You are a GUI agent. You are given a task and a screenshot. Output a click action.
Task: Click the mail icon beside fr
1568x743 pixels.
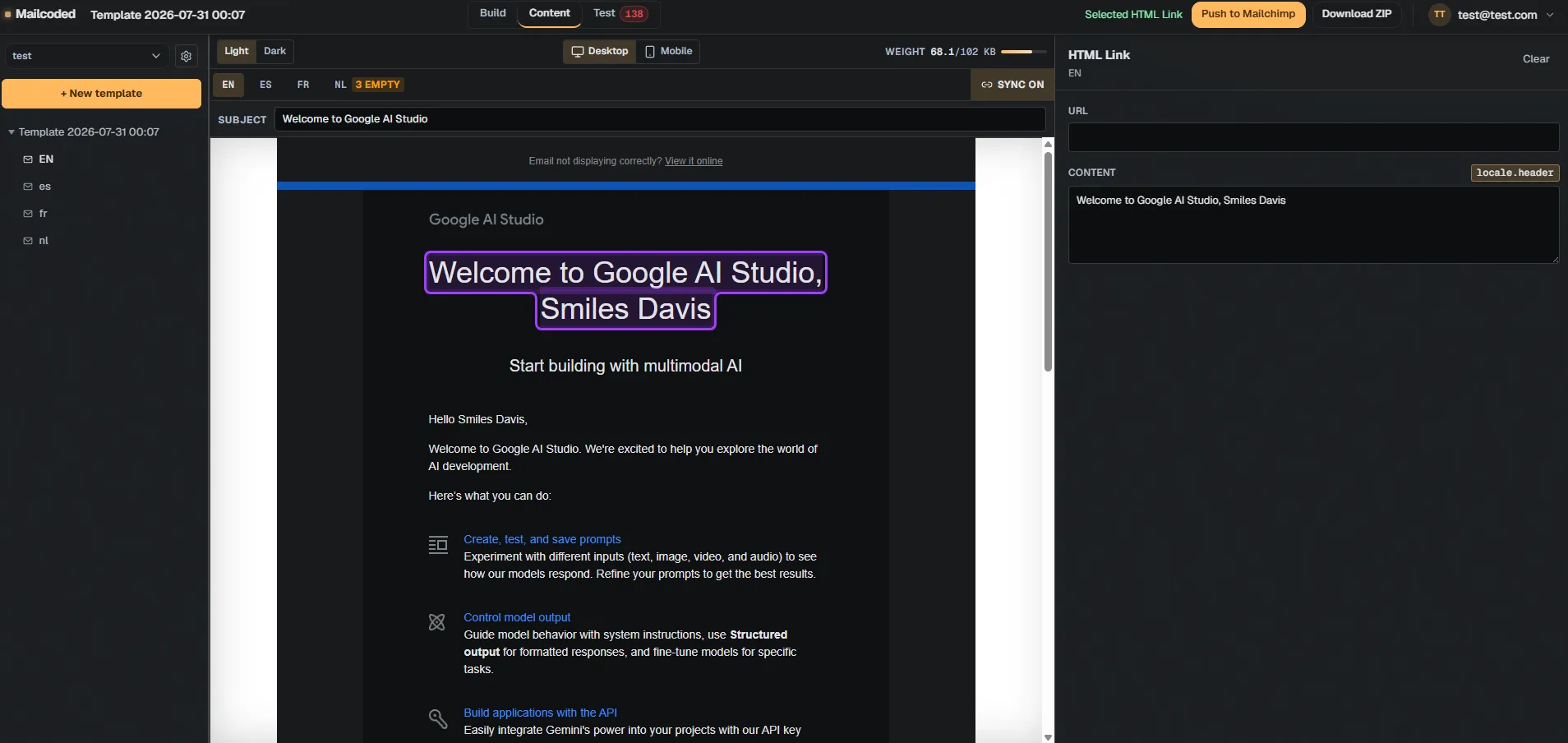tap(28, 214)
